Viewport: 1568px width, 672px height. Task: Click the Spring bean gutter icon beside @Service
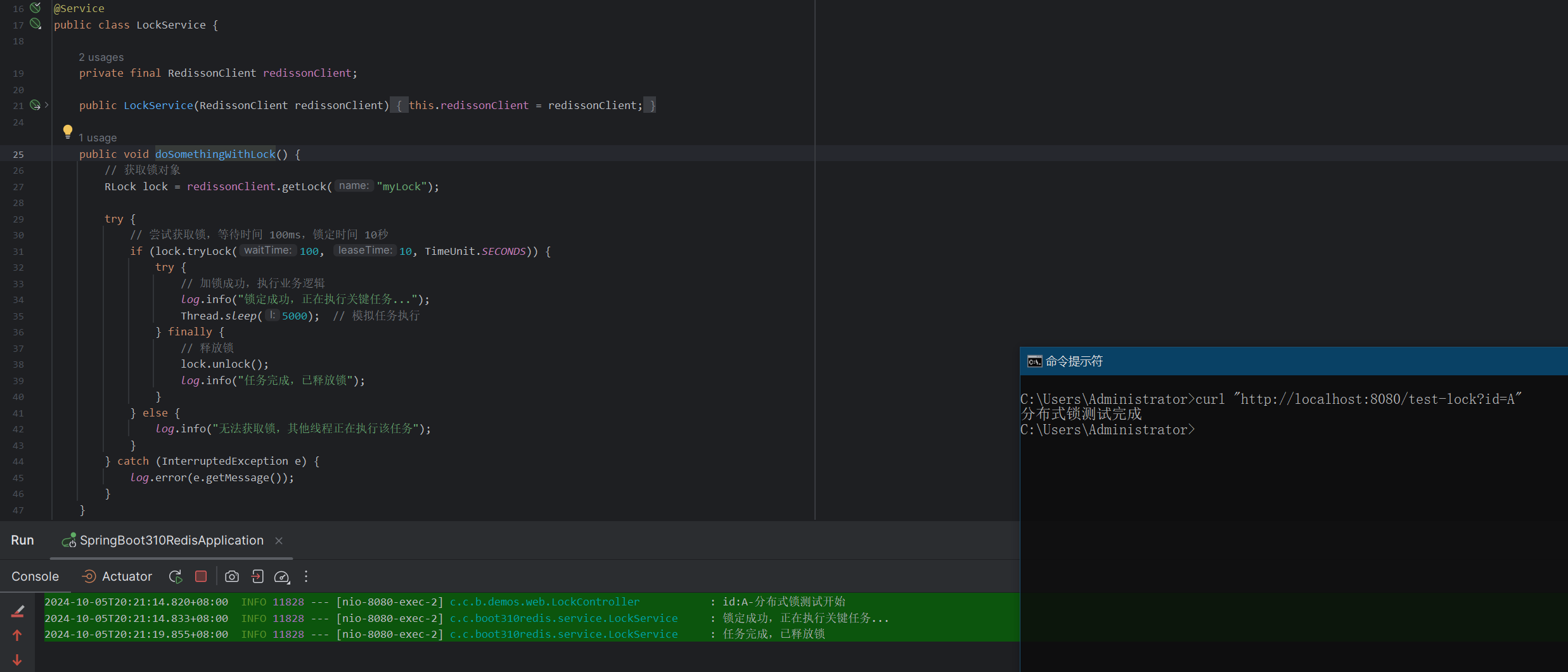pyautogui.click(x=35, y=8)
